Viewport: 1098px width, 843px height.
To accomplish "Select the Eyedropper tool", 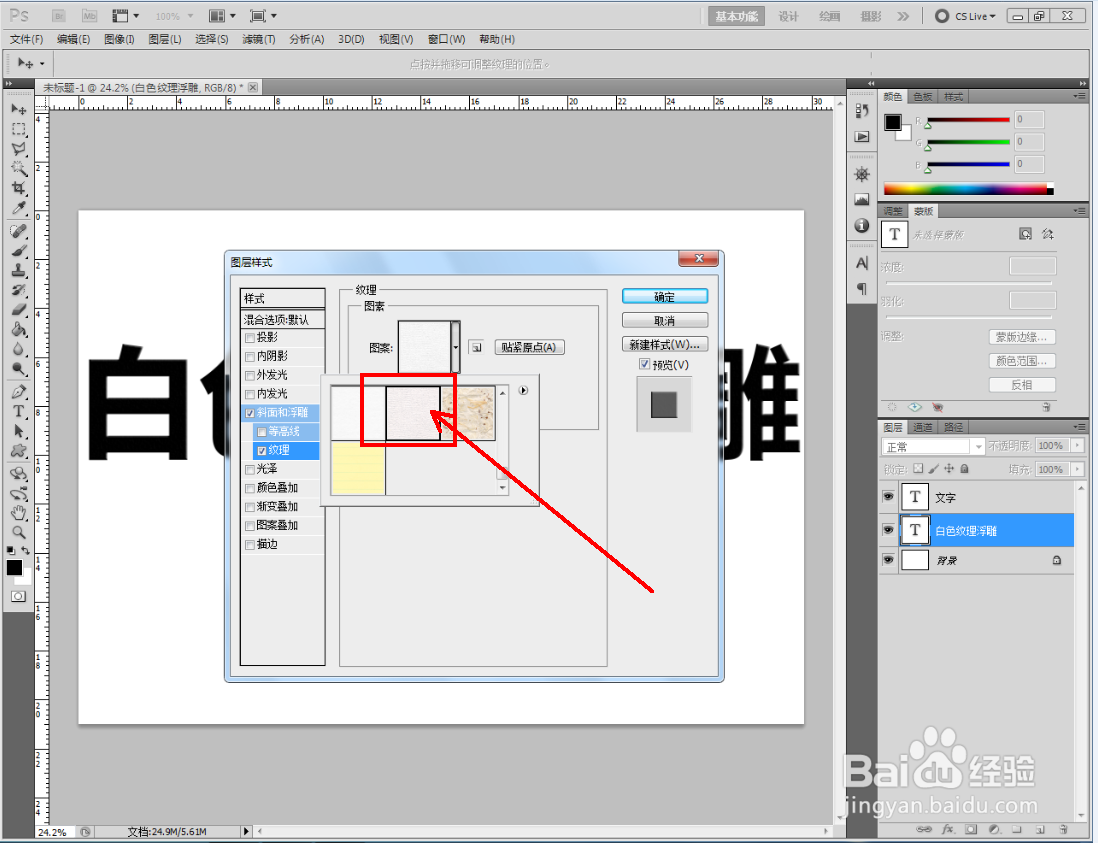I will point(18,208).
